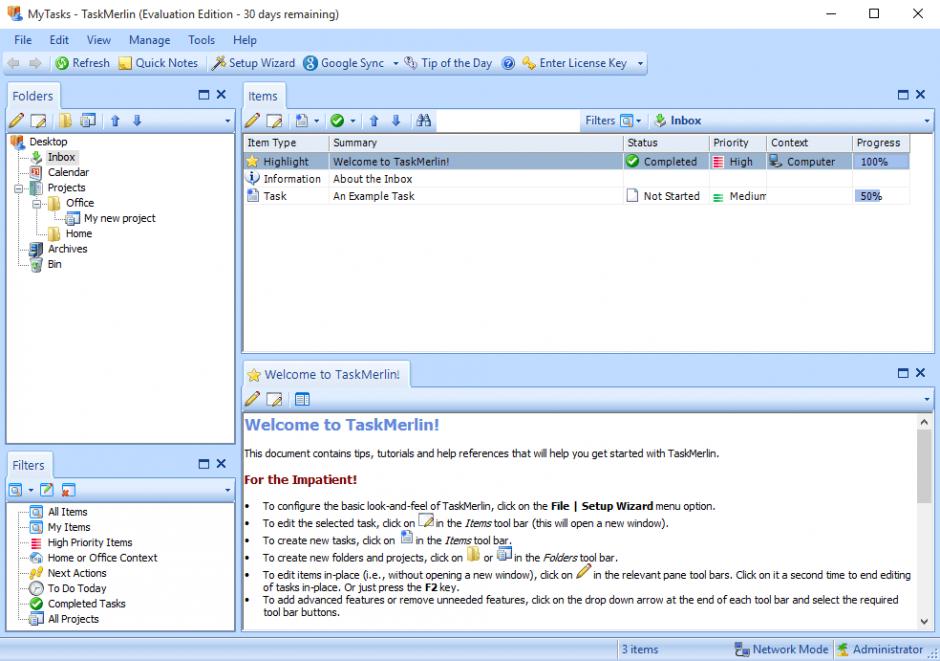Open Folders toolbar customization dropdown arrow
Viewport: 940px width, 661px height.
coord(227,121)
